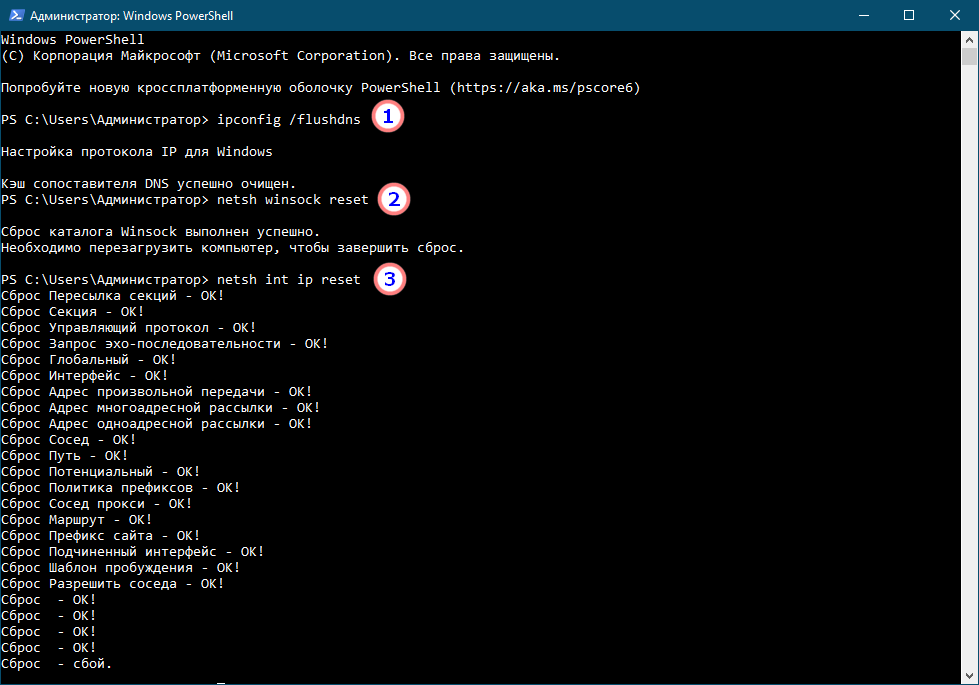Viewport: 979px width, 685px height.
Task: Click the "Необходимо перезагрузить компьютер" message line
Action: pyautogui.click(x=232, y=248)
